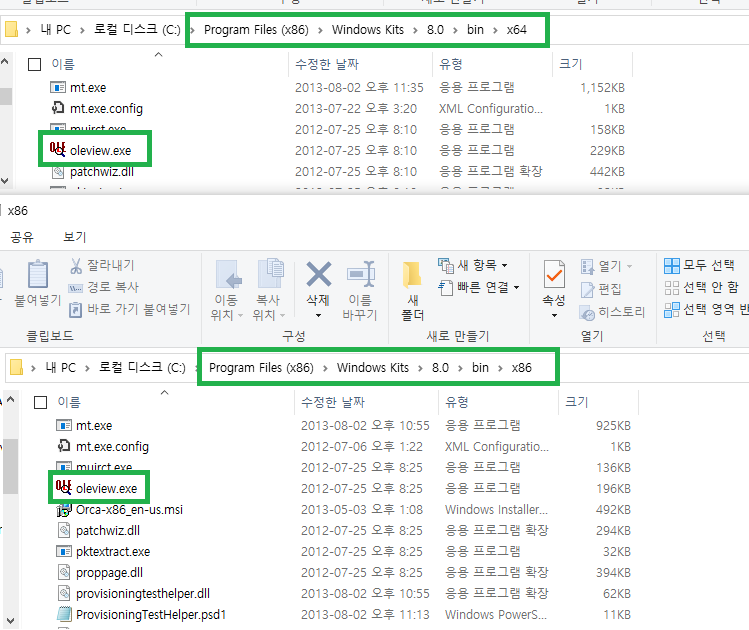Expand chevron after bin in x64 path
Screen dimensions: 749x630
click(x=495, y=30)
